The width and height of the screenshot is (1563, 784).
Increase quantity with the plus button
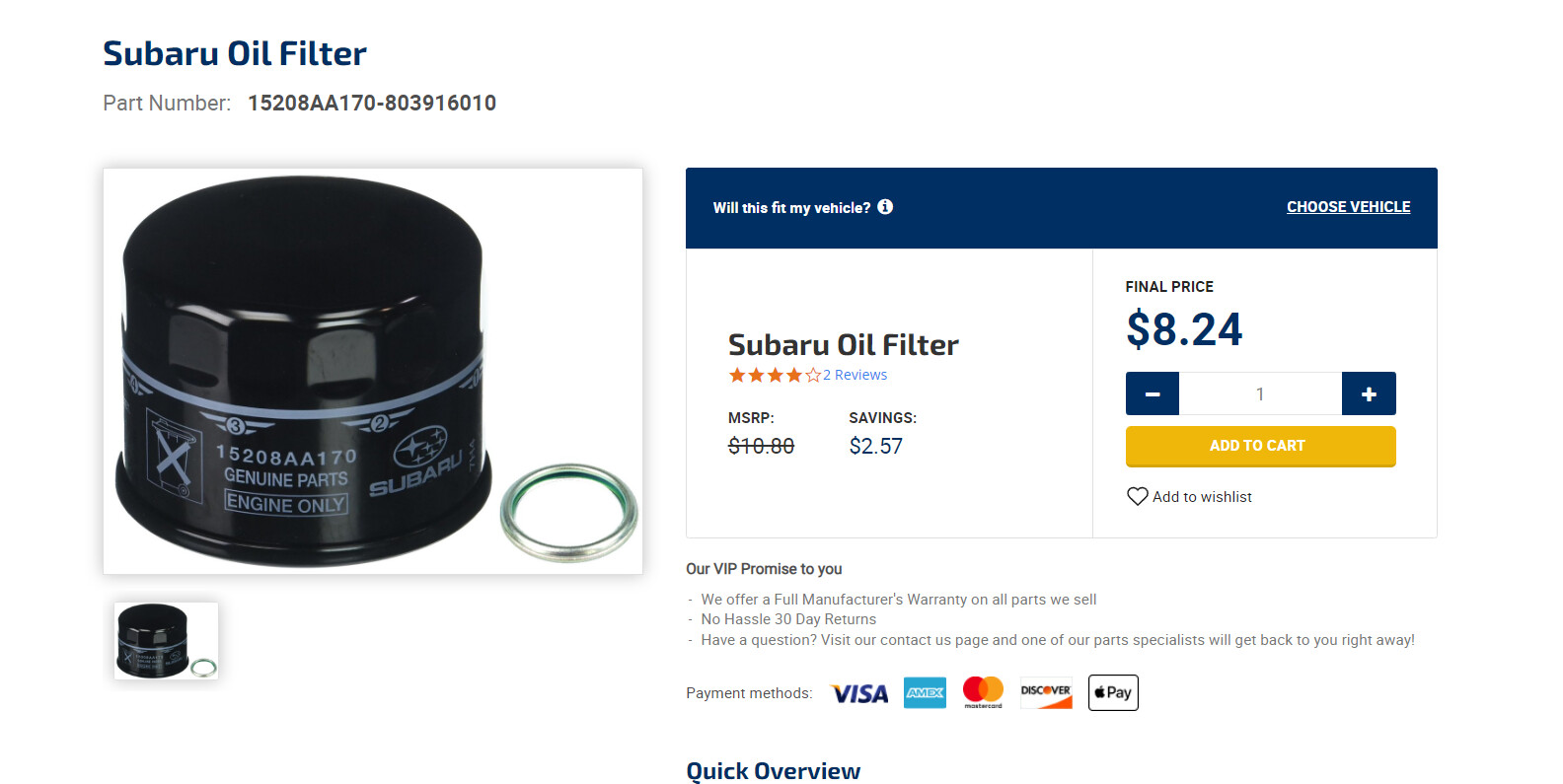(1369, 393)
